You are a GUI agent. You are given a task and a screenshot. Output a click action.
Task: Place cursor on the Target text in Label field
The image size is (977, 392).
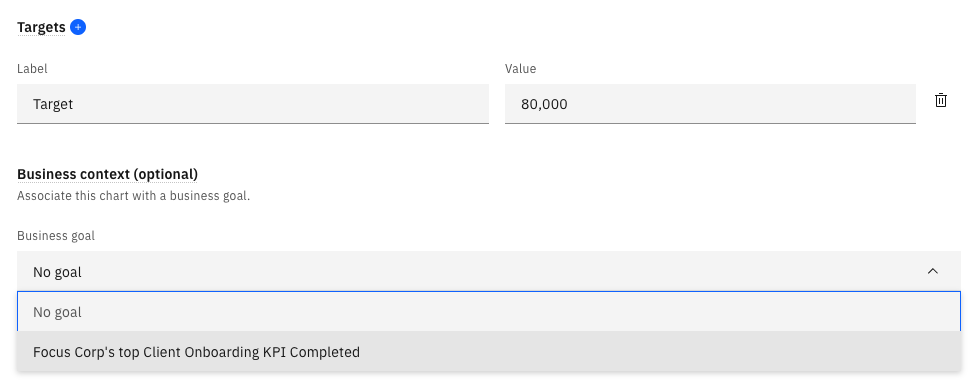[x=53, y=104]
